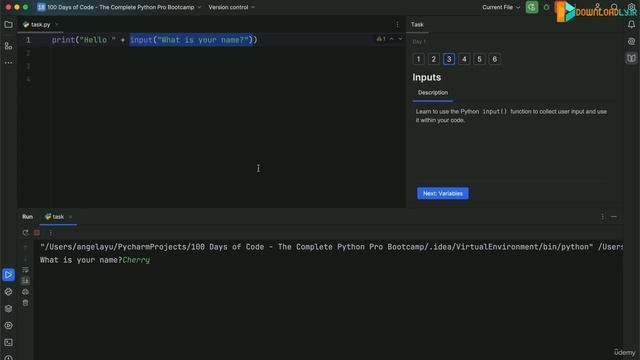The height and width of the screenshot is (360, 640).
Task: Go to lesson step 2
Action: [x=433, y=59]
